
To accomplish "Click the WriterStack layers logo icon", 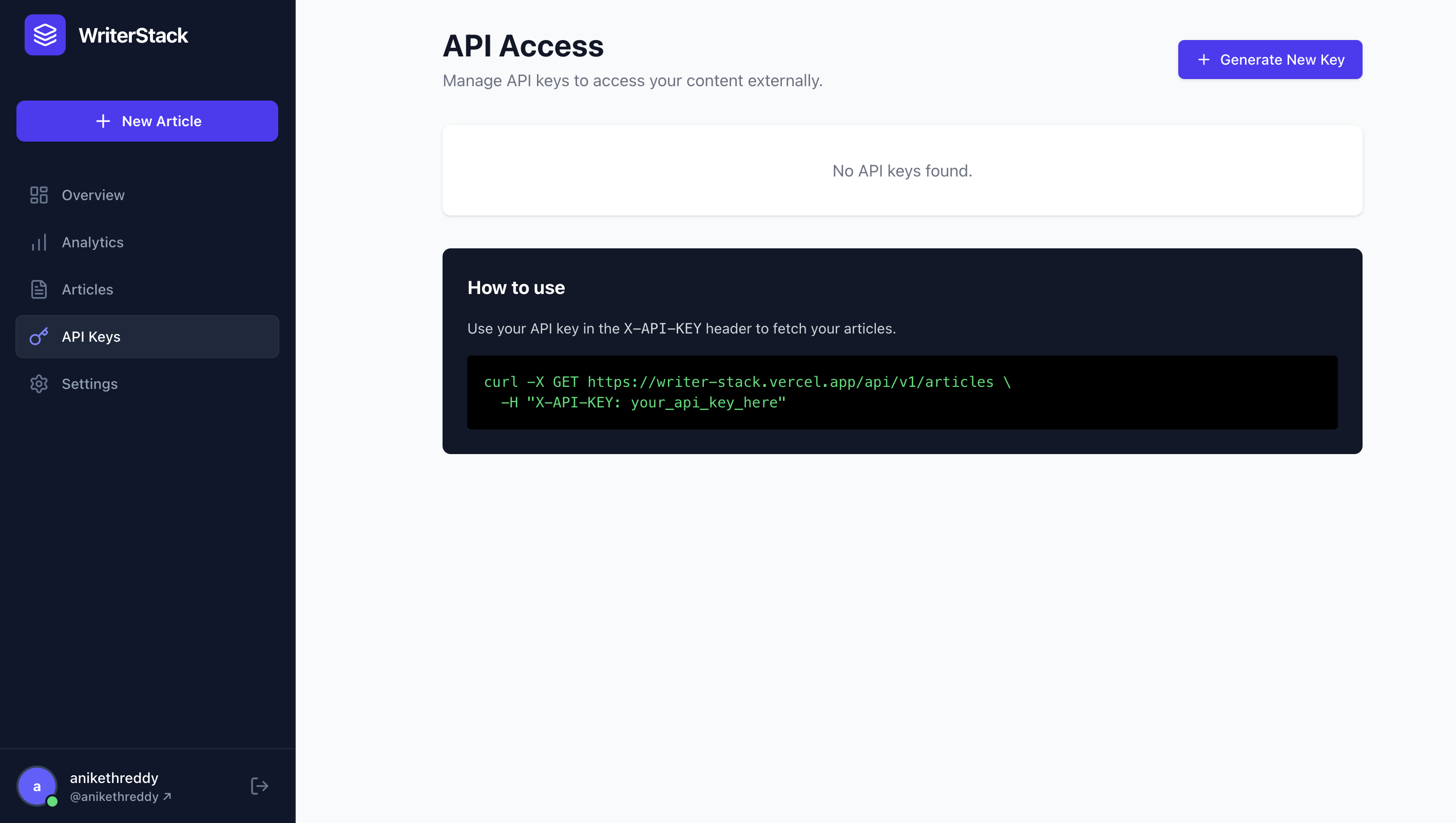I will (x=45, y=35).
